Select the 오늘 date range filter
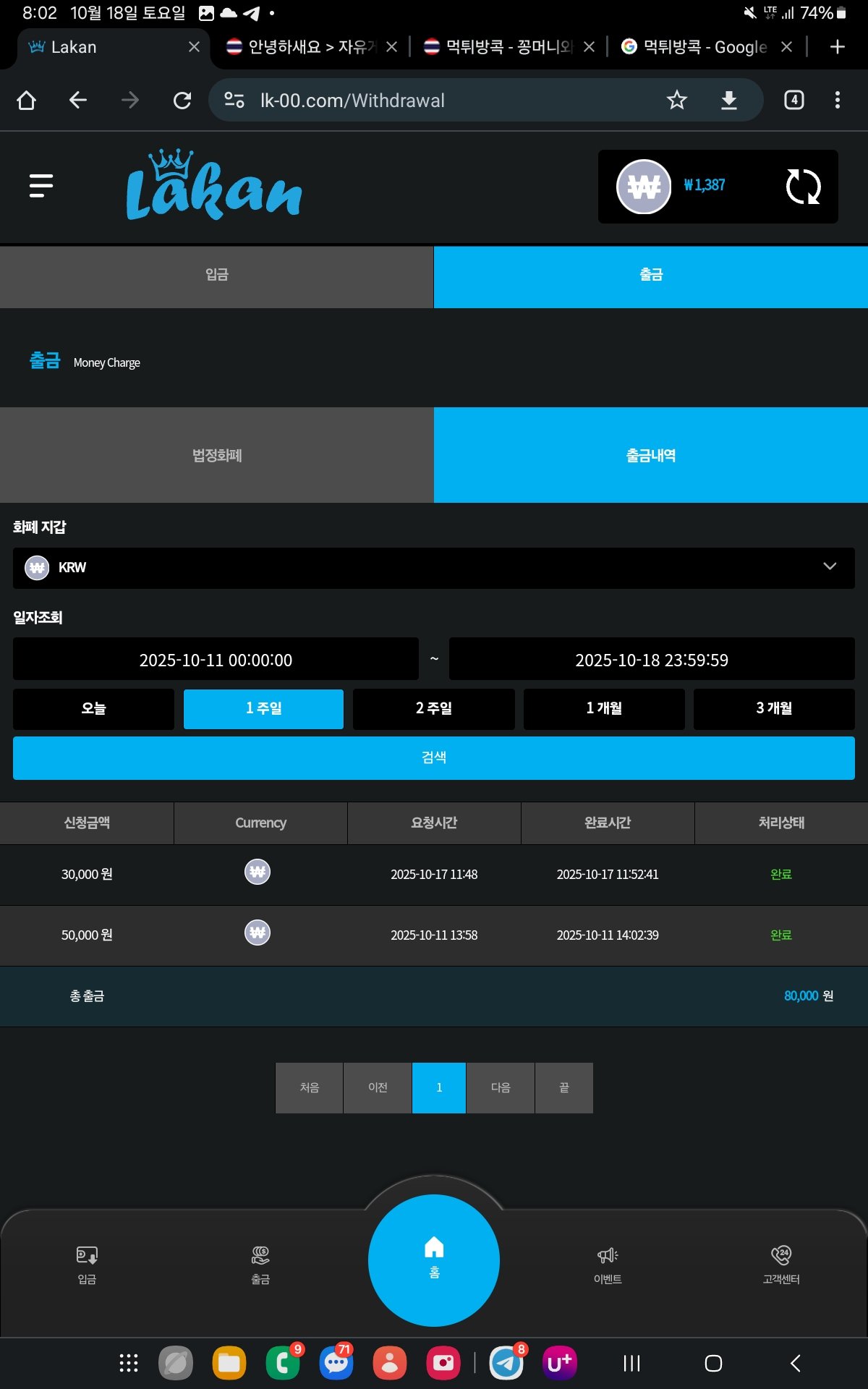This screenshot has height=1389, width=868. [x=93, y=708]
